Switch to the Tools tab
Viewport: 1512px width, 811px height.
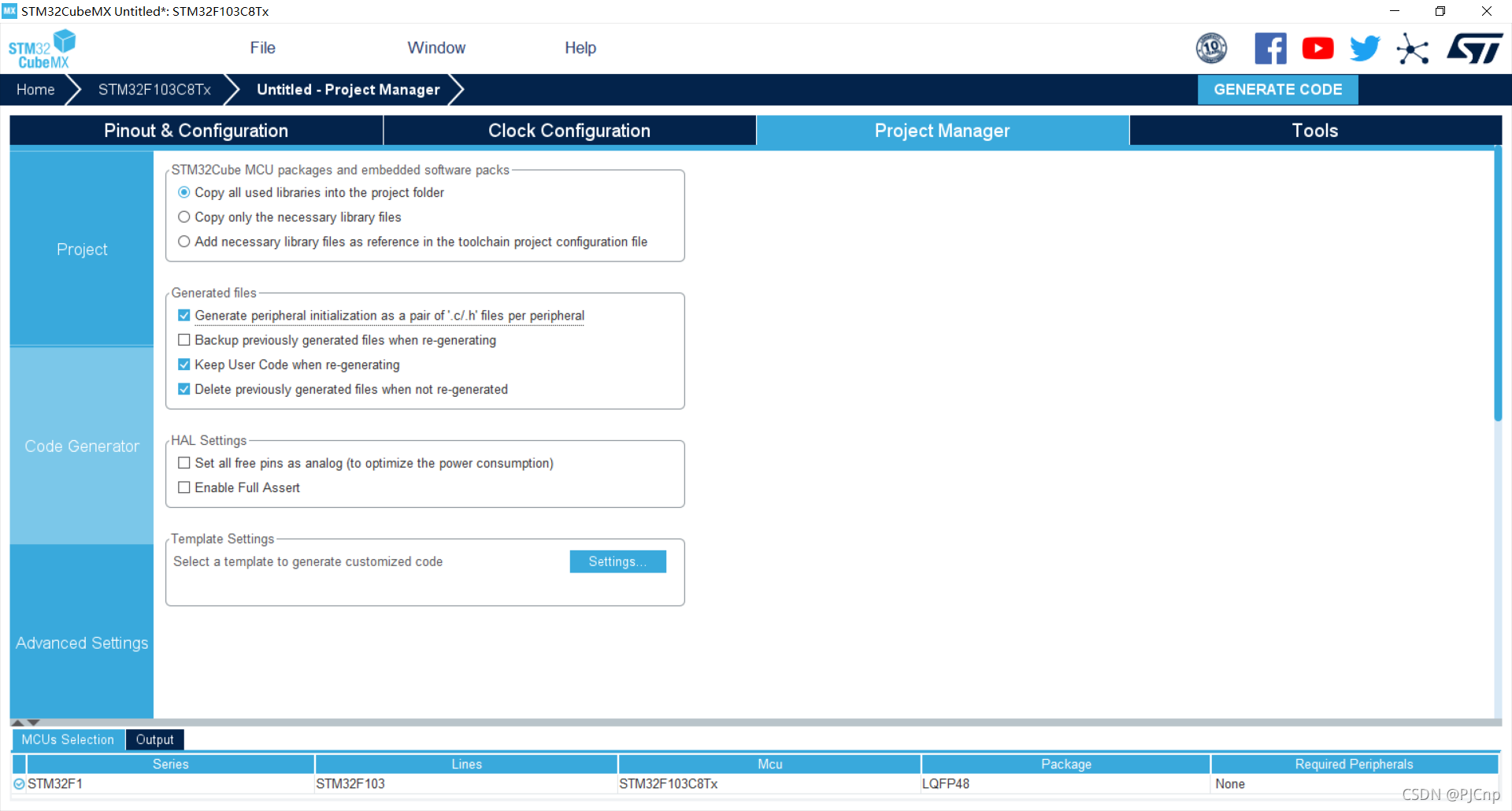(1315, 131)
